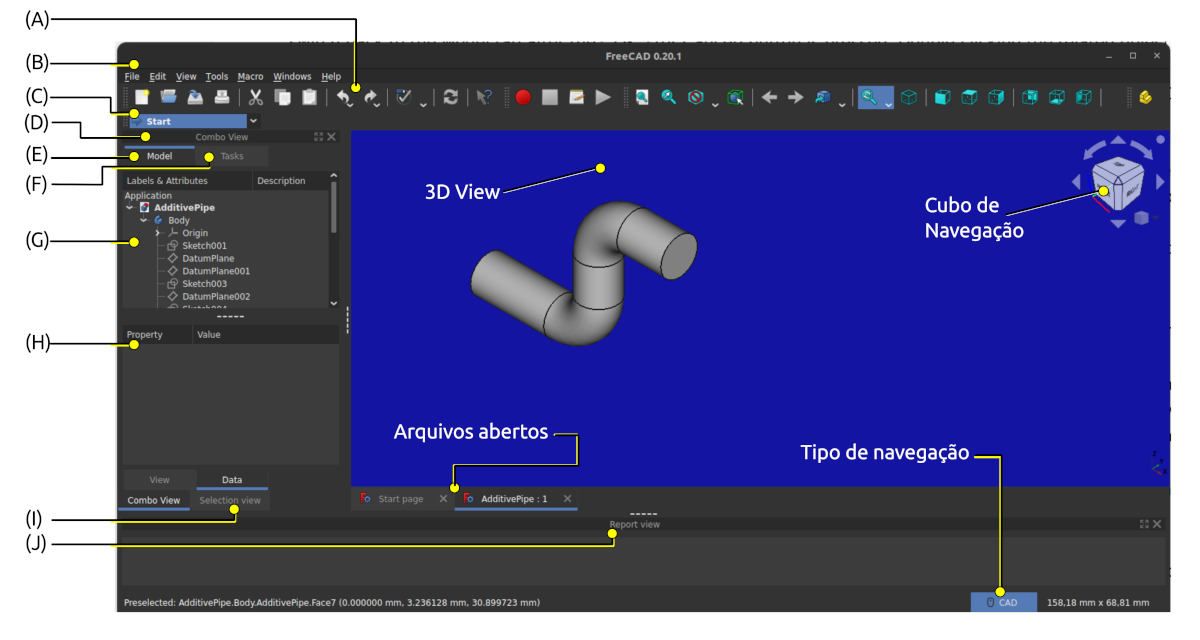1200x640 pixels.
Task: Stop macro recording with the square button
Action: (550, 97)
